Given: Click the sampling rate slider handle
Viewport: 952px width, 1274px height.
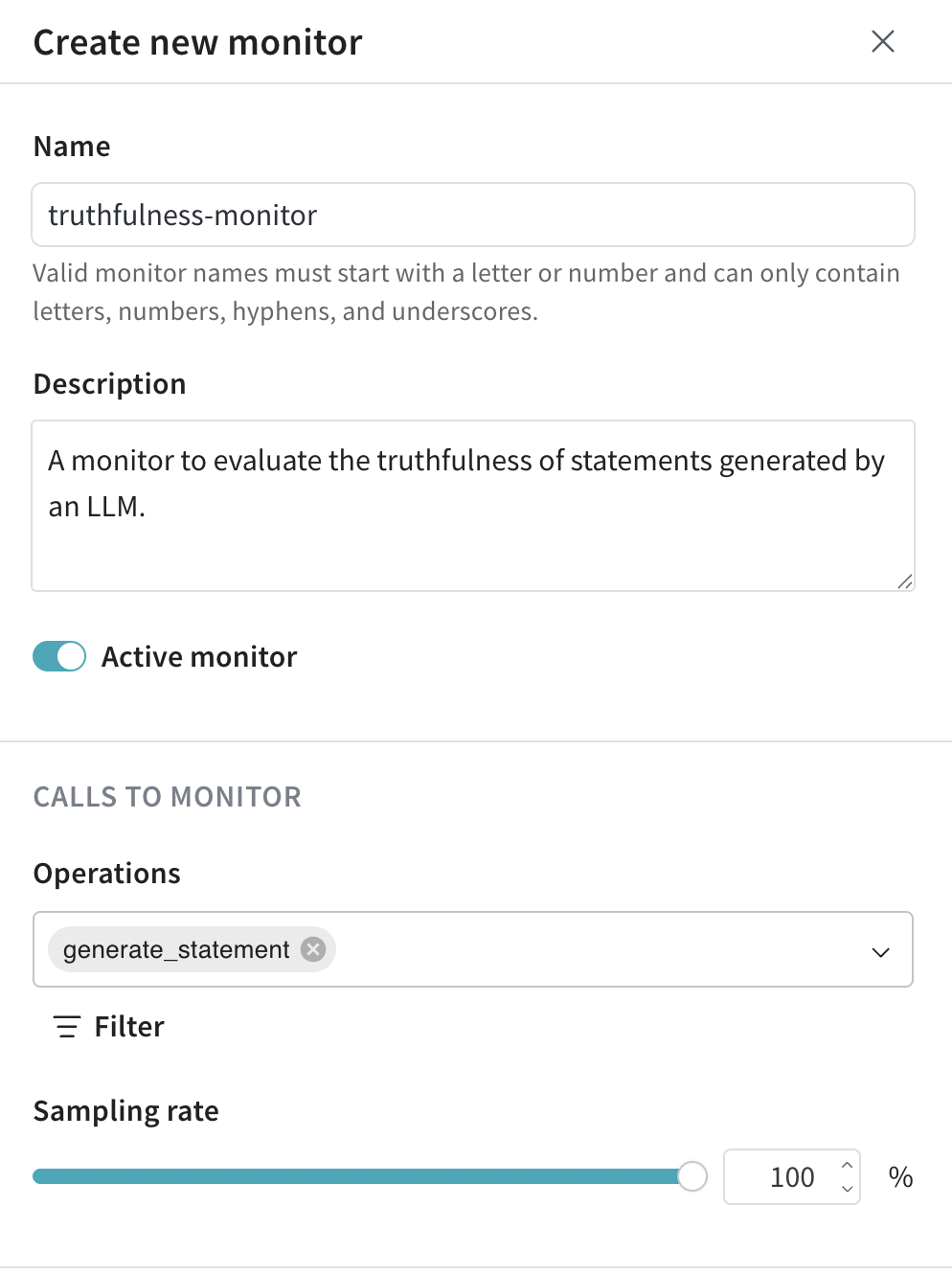Looking at the screenshot, I should click(x=692, y=1176).
